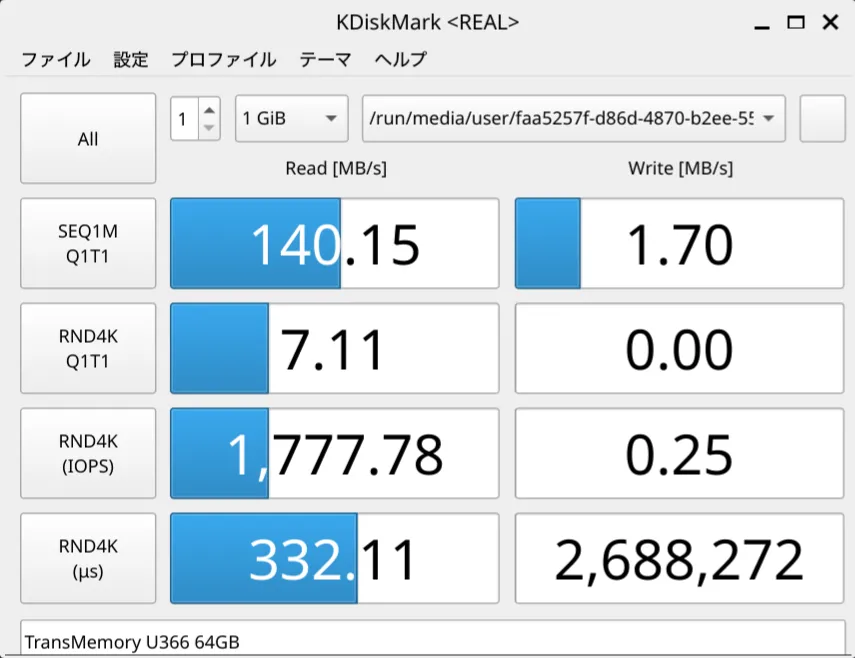855x658 pixels.
Task: Launch the RND4K (μs) latency test
Action: pyautogui.click(x=88, y=559)
